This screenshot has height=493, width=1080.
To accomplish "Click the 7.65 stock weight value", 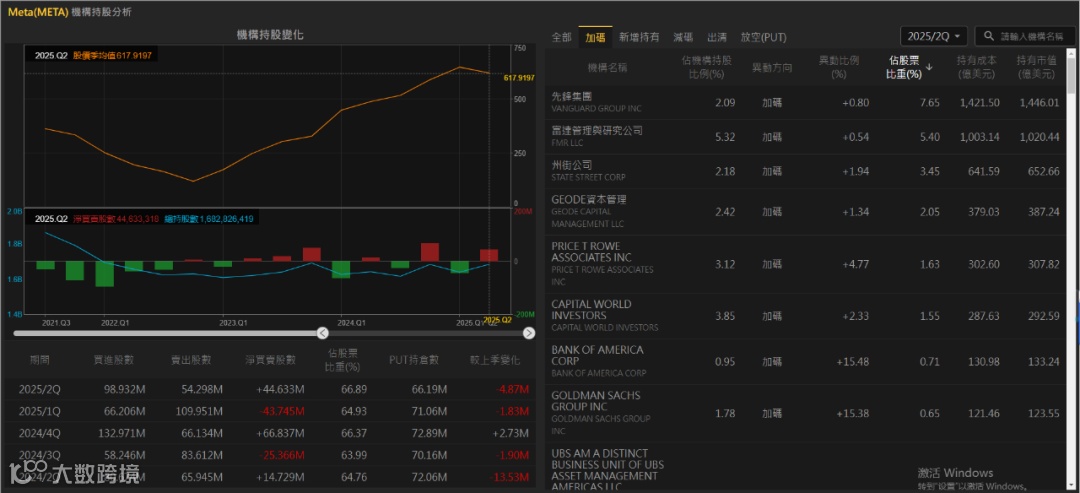I will point(930,103).
